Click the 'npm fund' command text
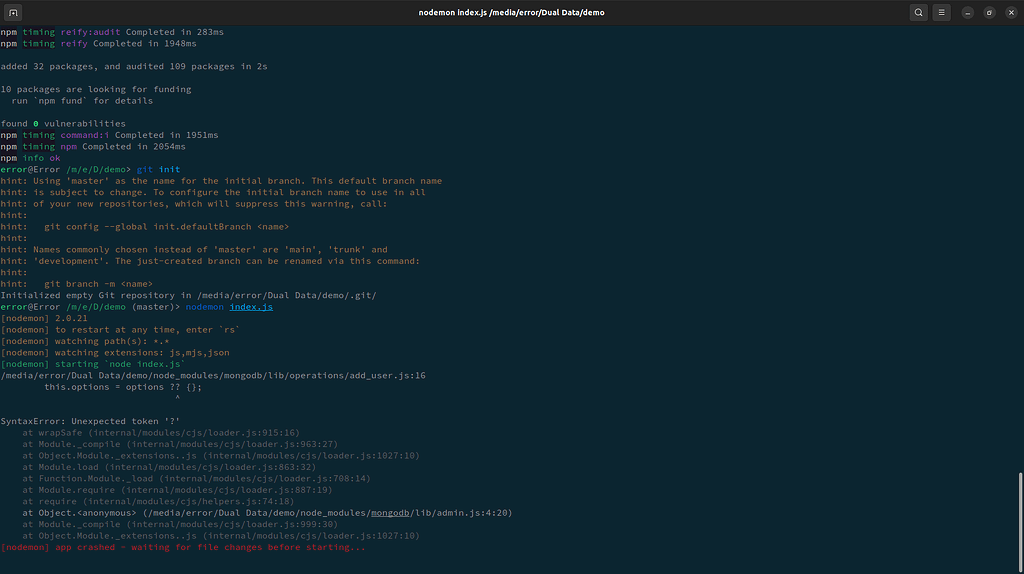Image resolution: width=1024 pixels, height=574 pixels. tap(67, 101)
